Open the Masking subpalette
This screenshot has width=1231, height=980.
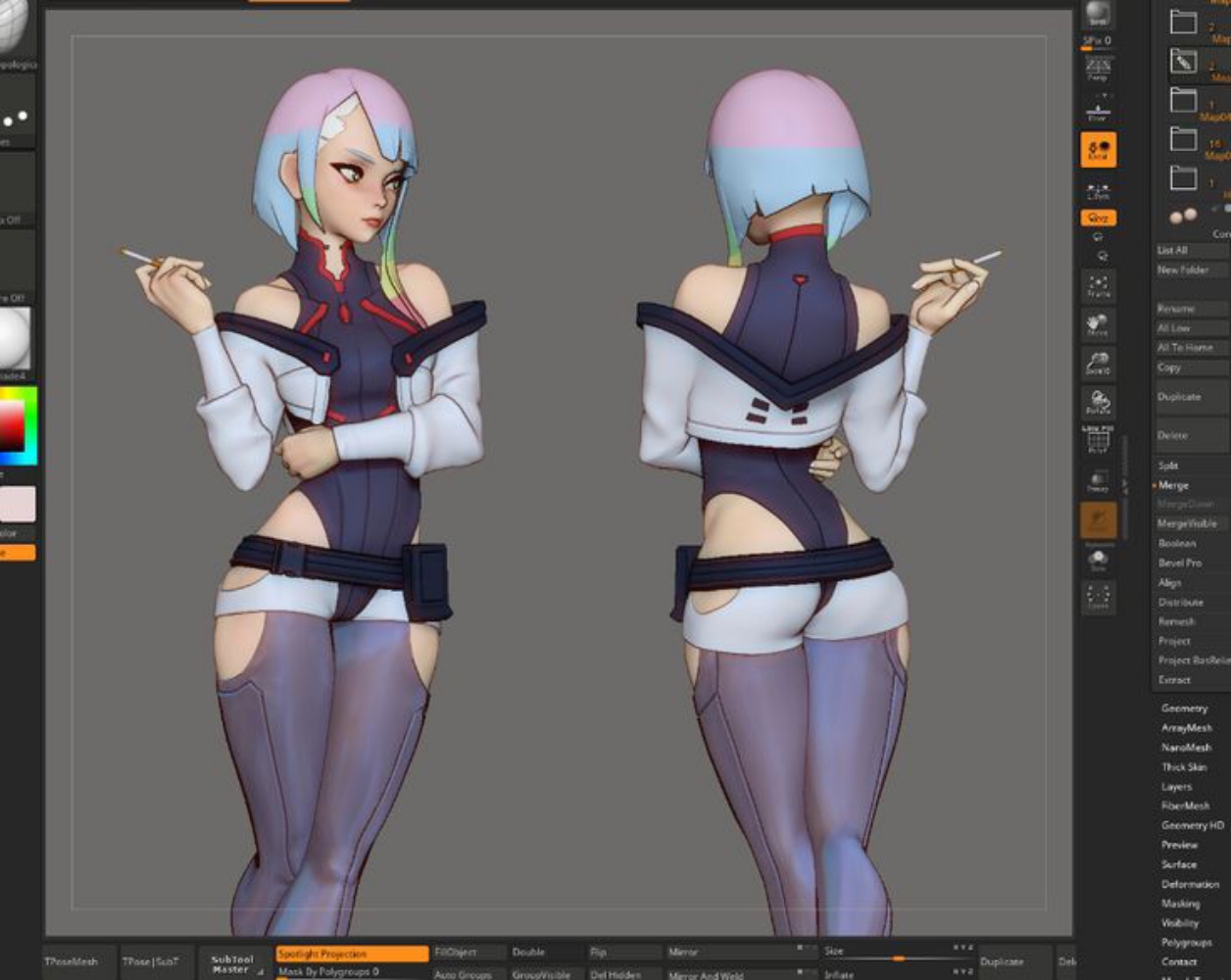pyautogui.click(x=1180, y=904)
